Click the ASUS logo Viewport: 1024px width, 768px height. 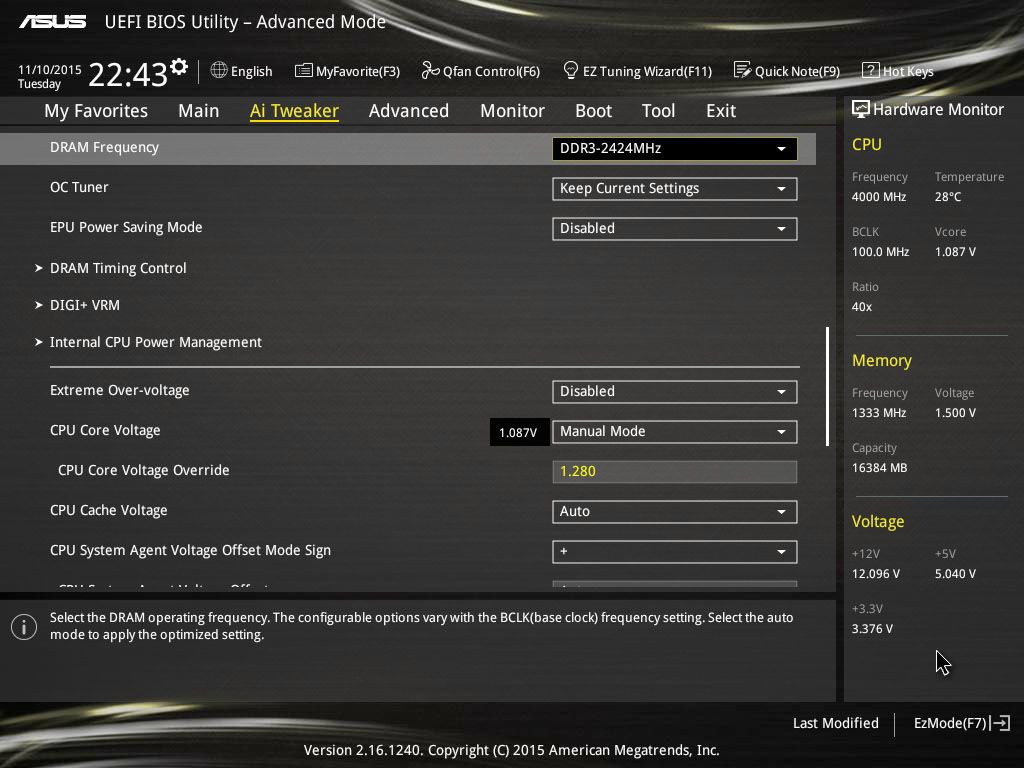point(52,22)
